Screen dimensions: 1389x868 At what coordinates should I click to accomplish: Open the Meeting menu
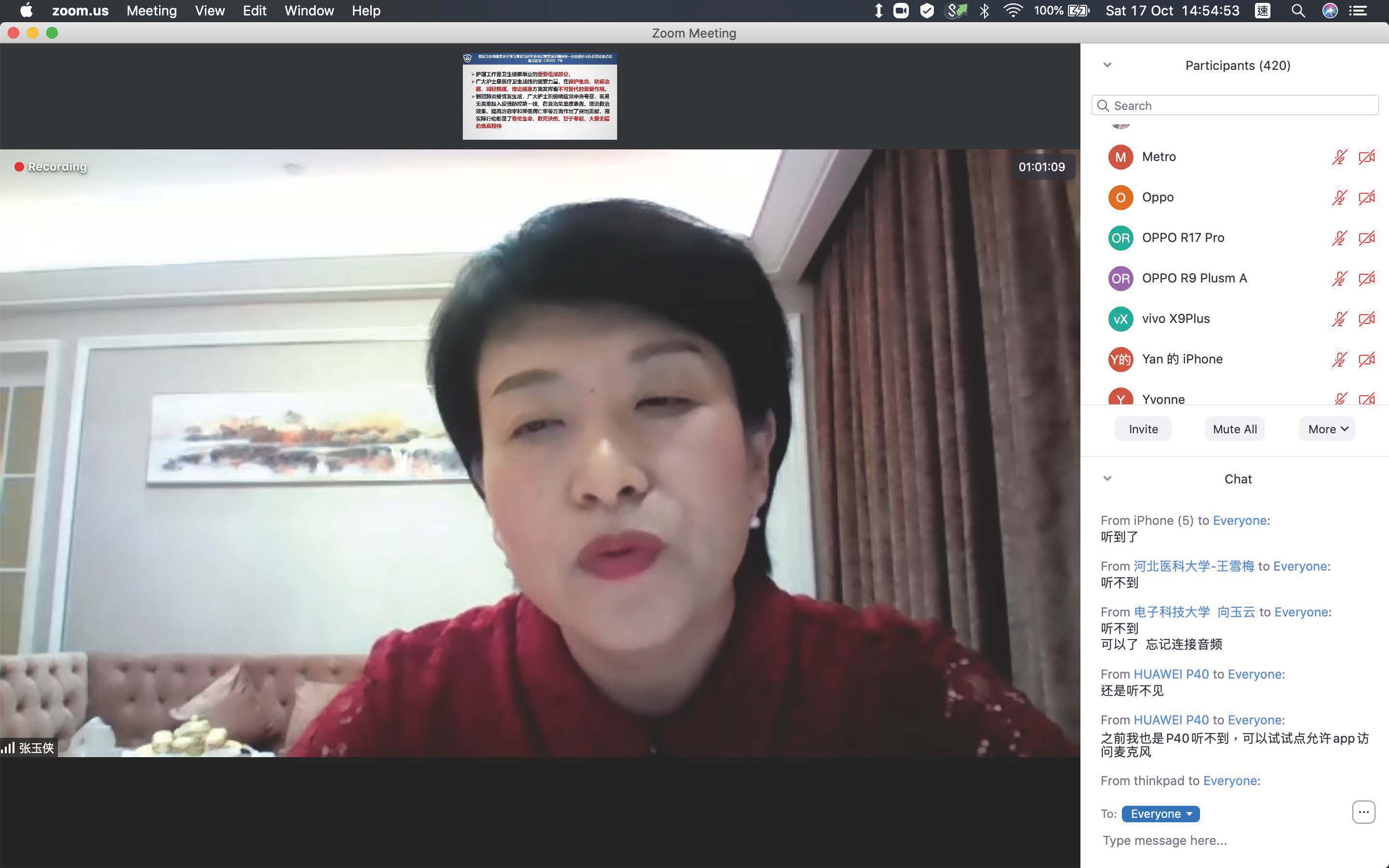151,11
